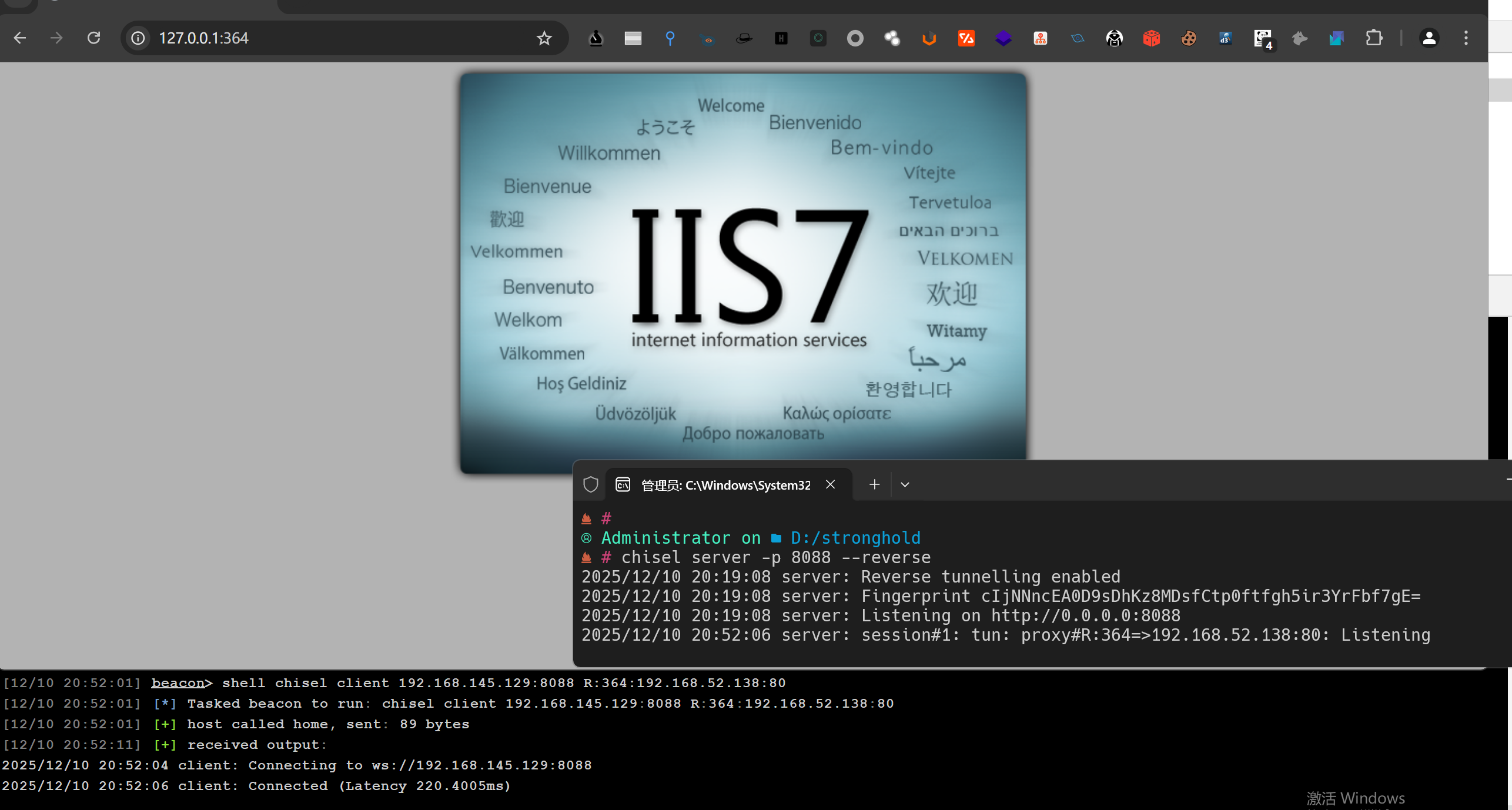
Task: Click the HackBar black H extension icon
Action: tap(781, 38)
